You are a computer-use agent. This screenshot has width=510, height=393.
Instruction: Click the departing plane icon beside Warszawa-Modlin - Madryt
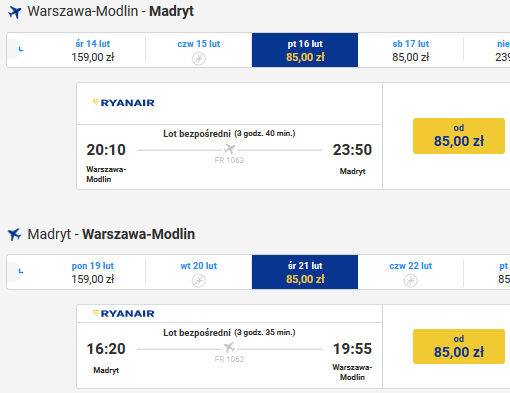coord(15,12)
